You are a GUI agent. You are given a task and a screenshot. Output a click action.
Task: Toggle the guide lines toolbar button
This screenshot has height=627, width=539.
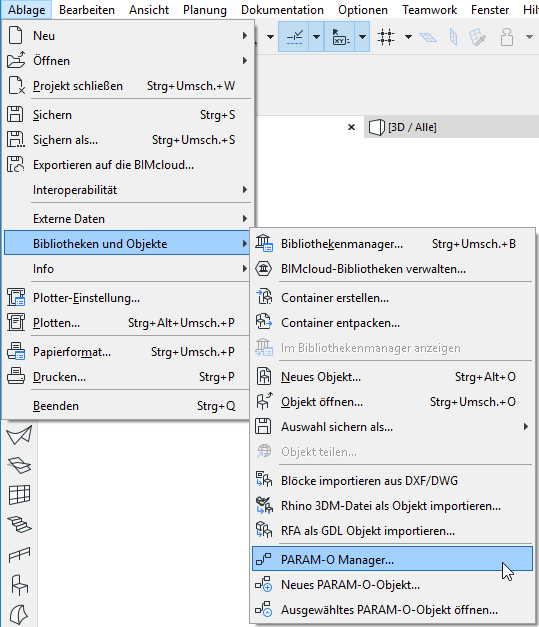(x=294, y=37)
